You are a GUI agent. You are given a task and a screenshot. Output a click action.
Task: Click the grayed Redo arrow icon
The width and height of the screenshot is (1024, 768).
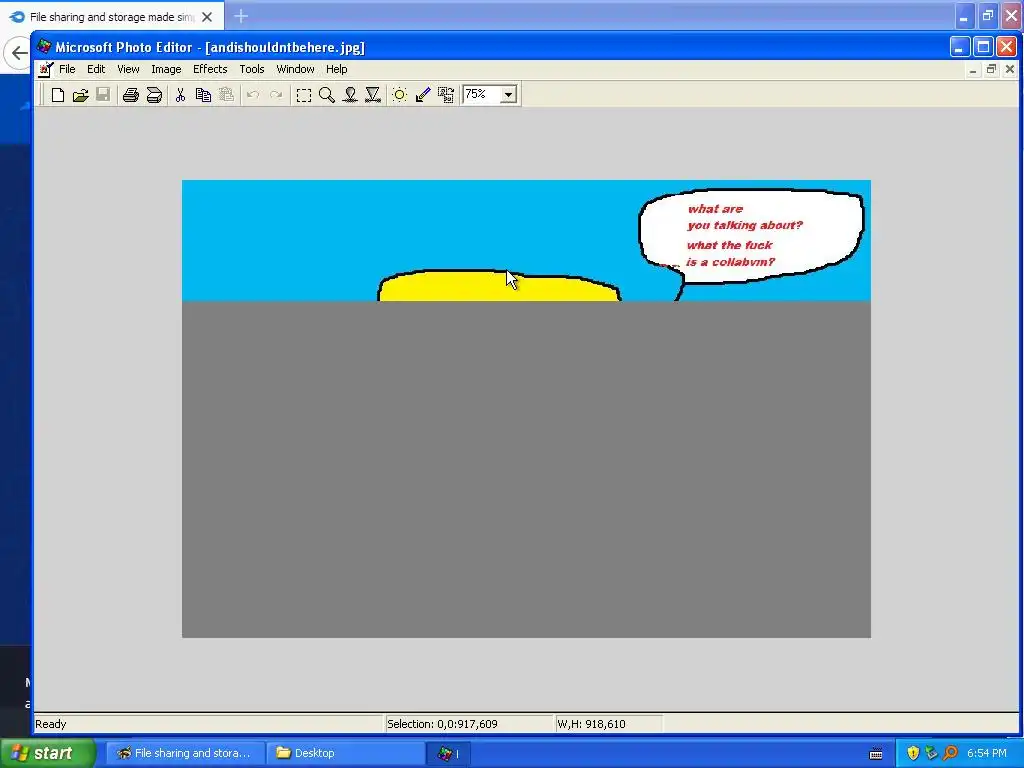[x=276, y=95]
